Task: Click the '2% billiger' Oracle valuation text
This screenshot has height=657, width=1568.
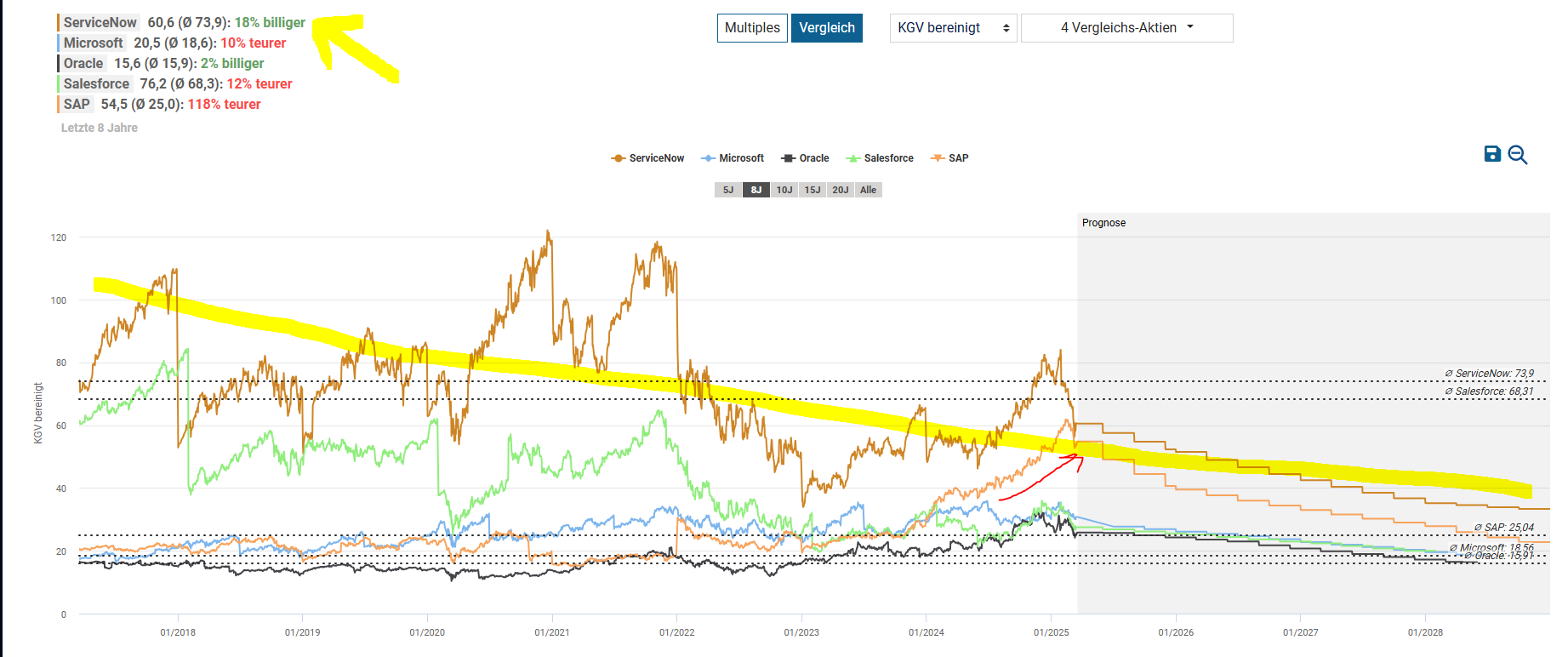Action: 232,64
